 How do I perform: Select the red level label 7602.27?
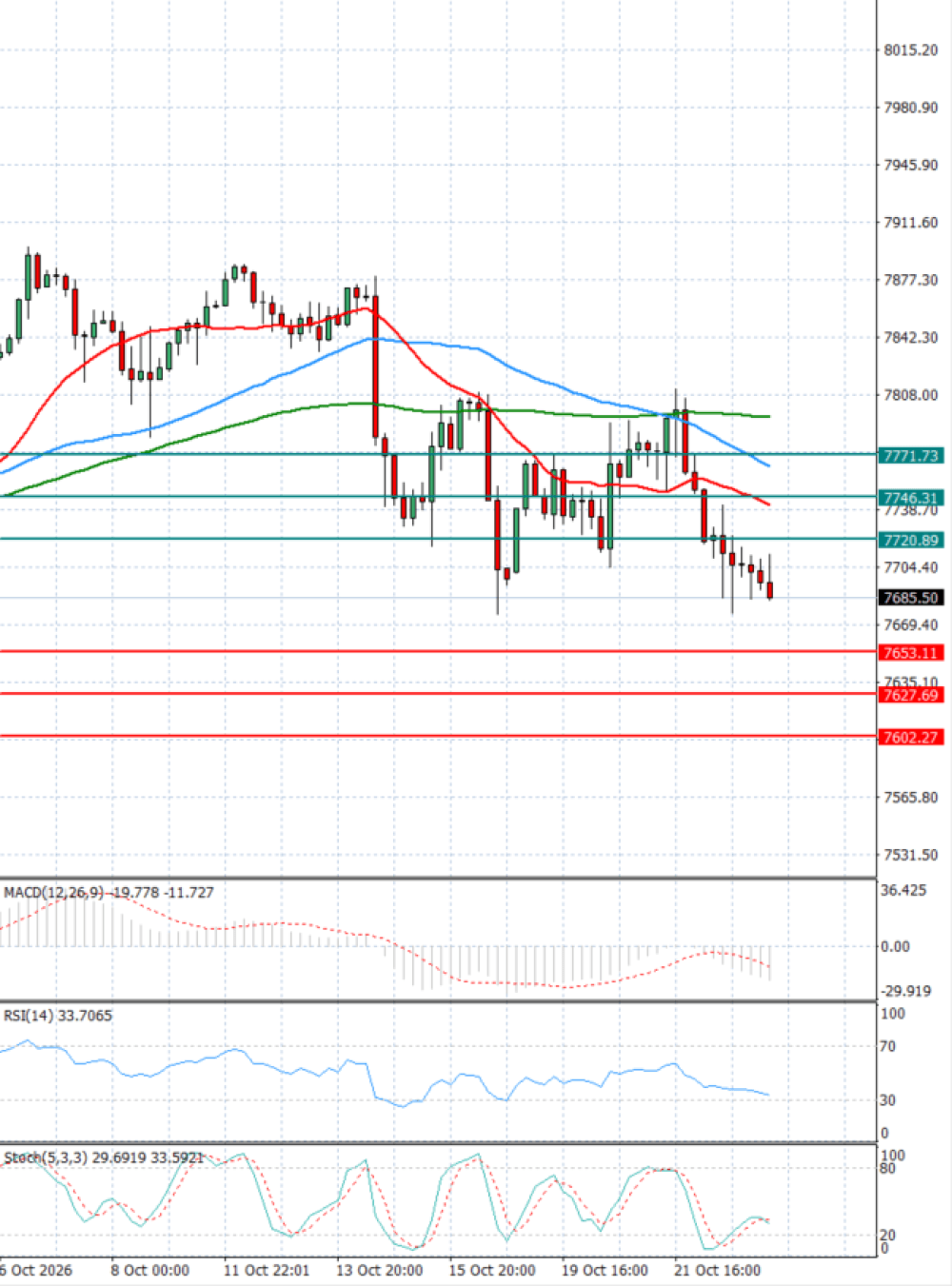pos(911,737)
